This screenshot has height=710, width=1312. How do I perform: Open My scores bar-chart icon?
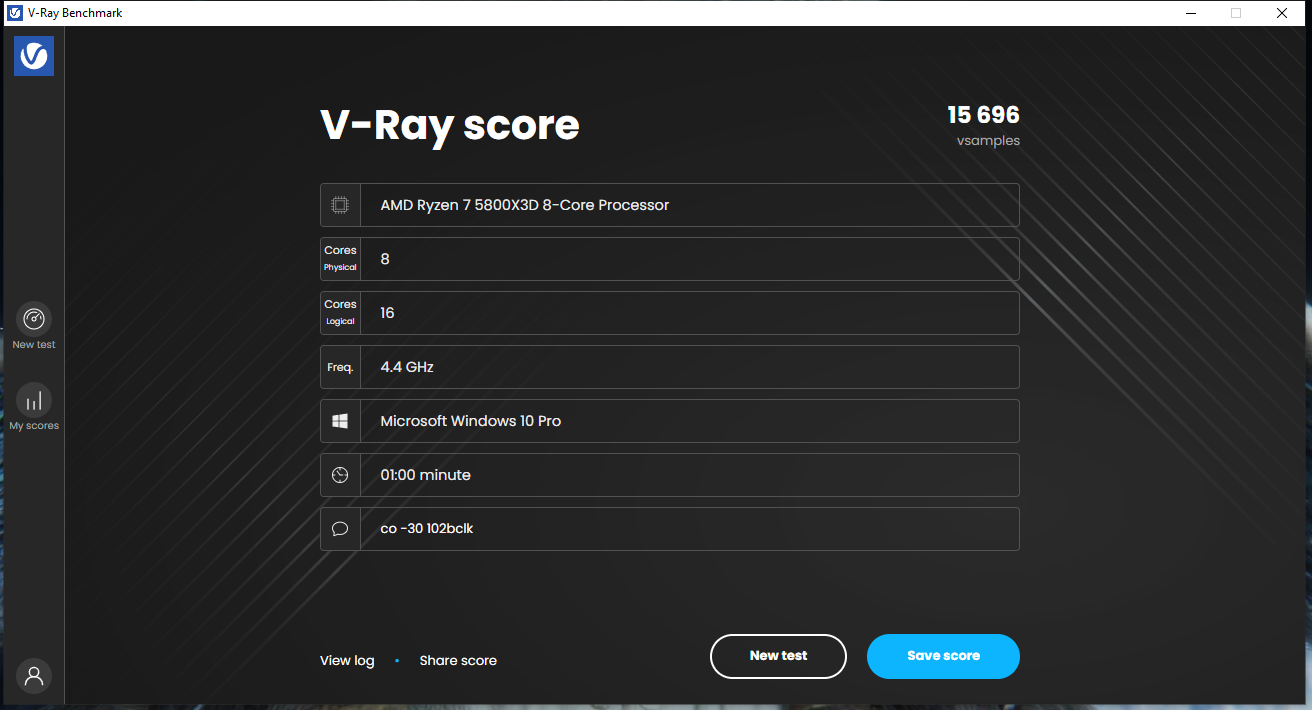[34, 400]
